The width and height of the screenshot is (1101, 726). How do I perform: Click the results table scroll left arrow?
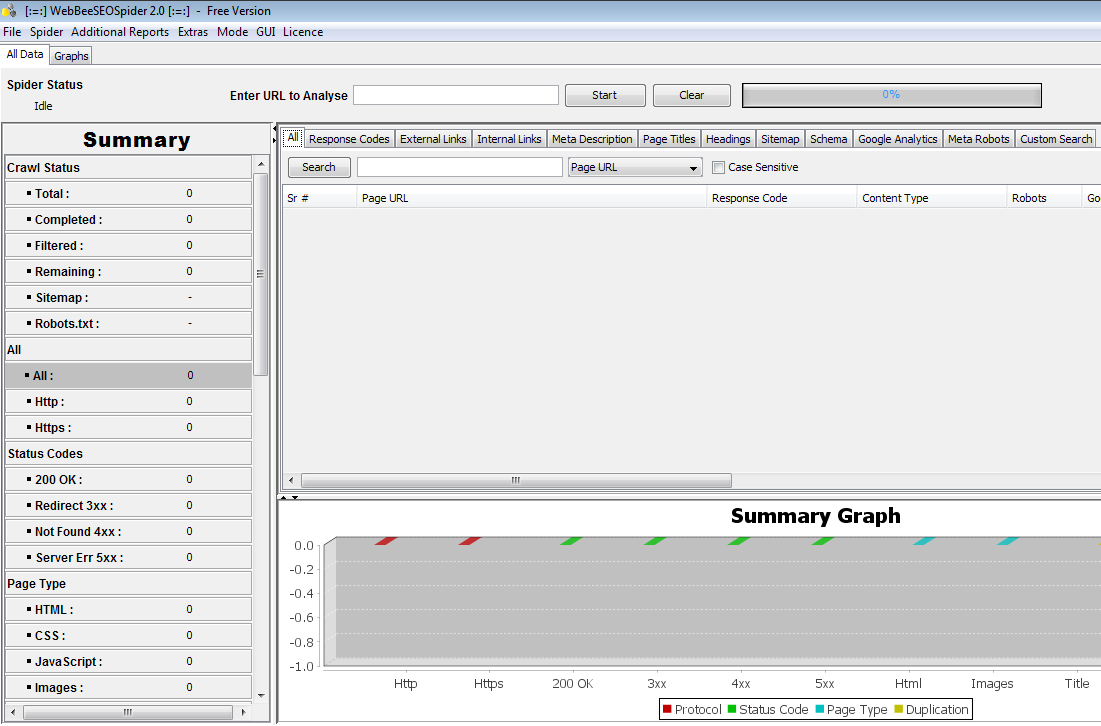point(291,480)
